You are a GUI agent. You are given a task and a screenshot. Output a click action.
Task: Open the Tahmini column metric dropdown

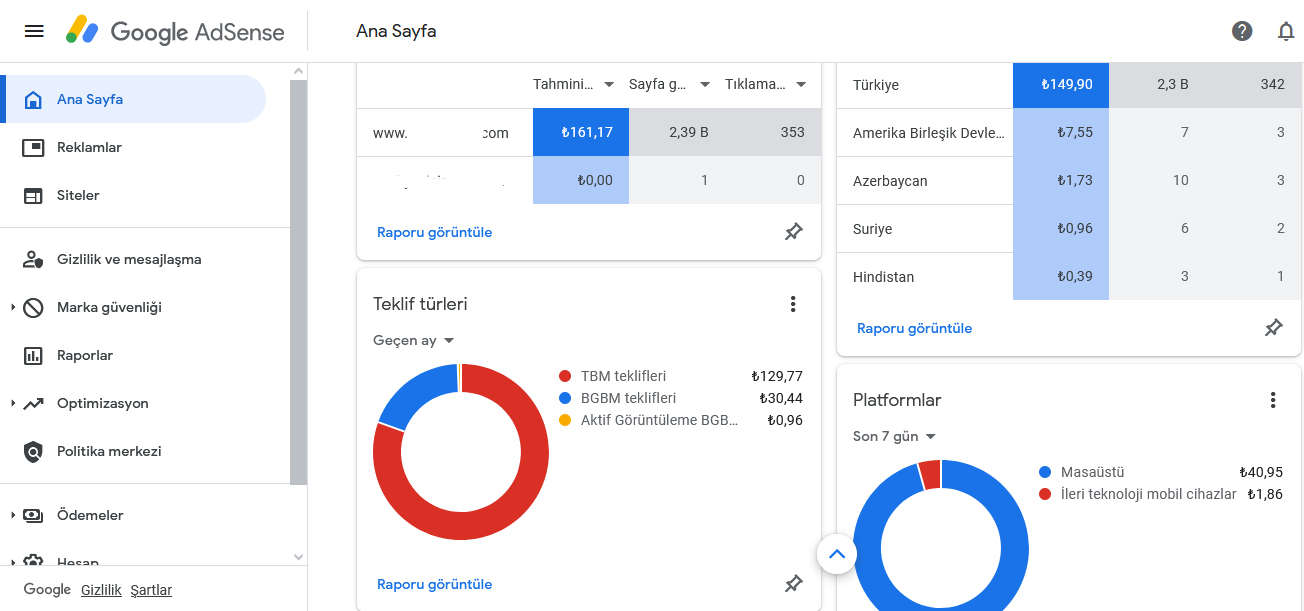click(x=609, y=85)
